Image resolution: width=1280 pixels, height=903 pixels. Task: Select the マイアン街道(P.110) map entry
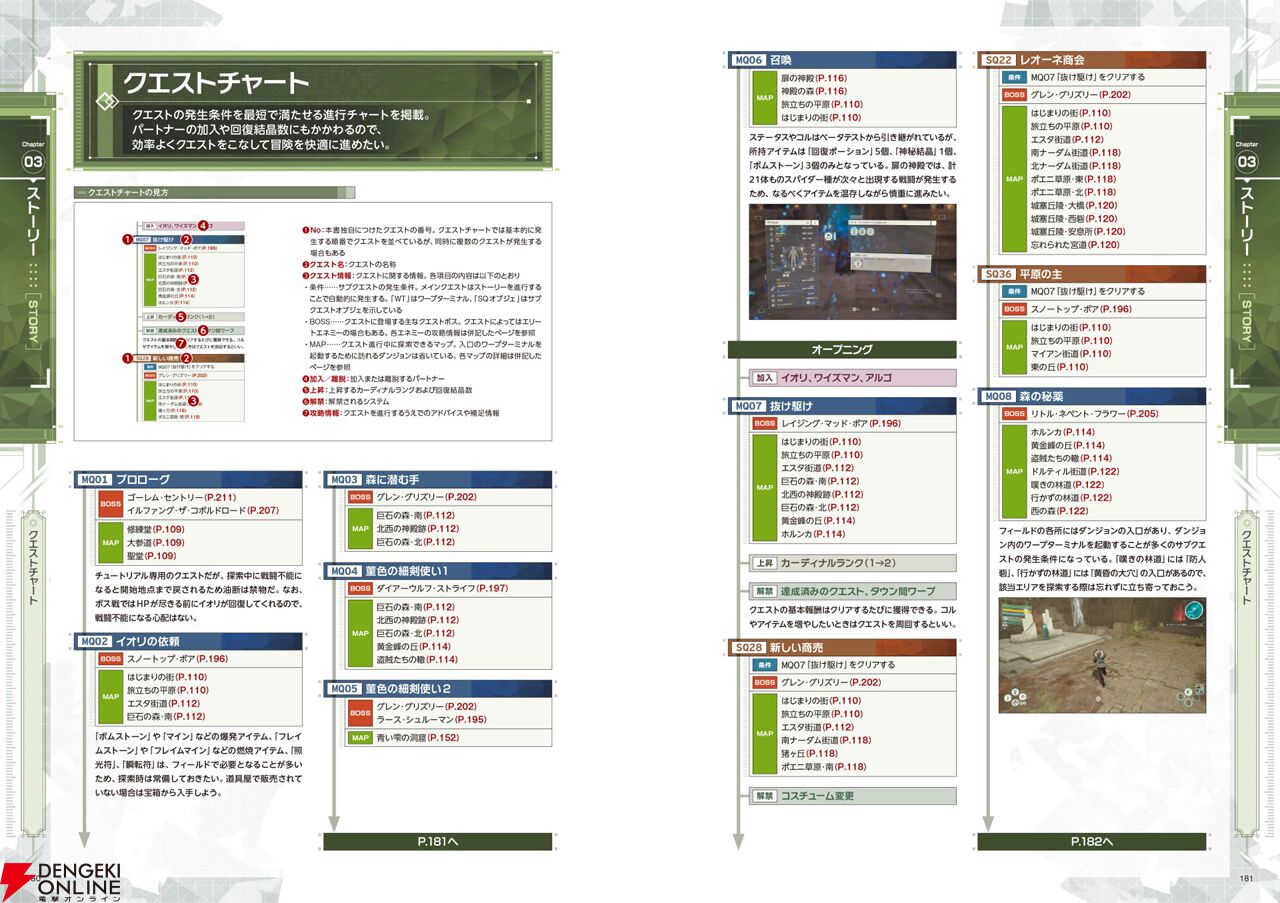click(1071, 353)
